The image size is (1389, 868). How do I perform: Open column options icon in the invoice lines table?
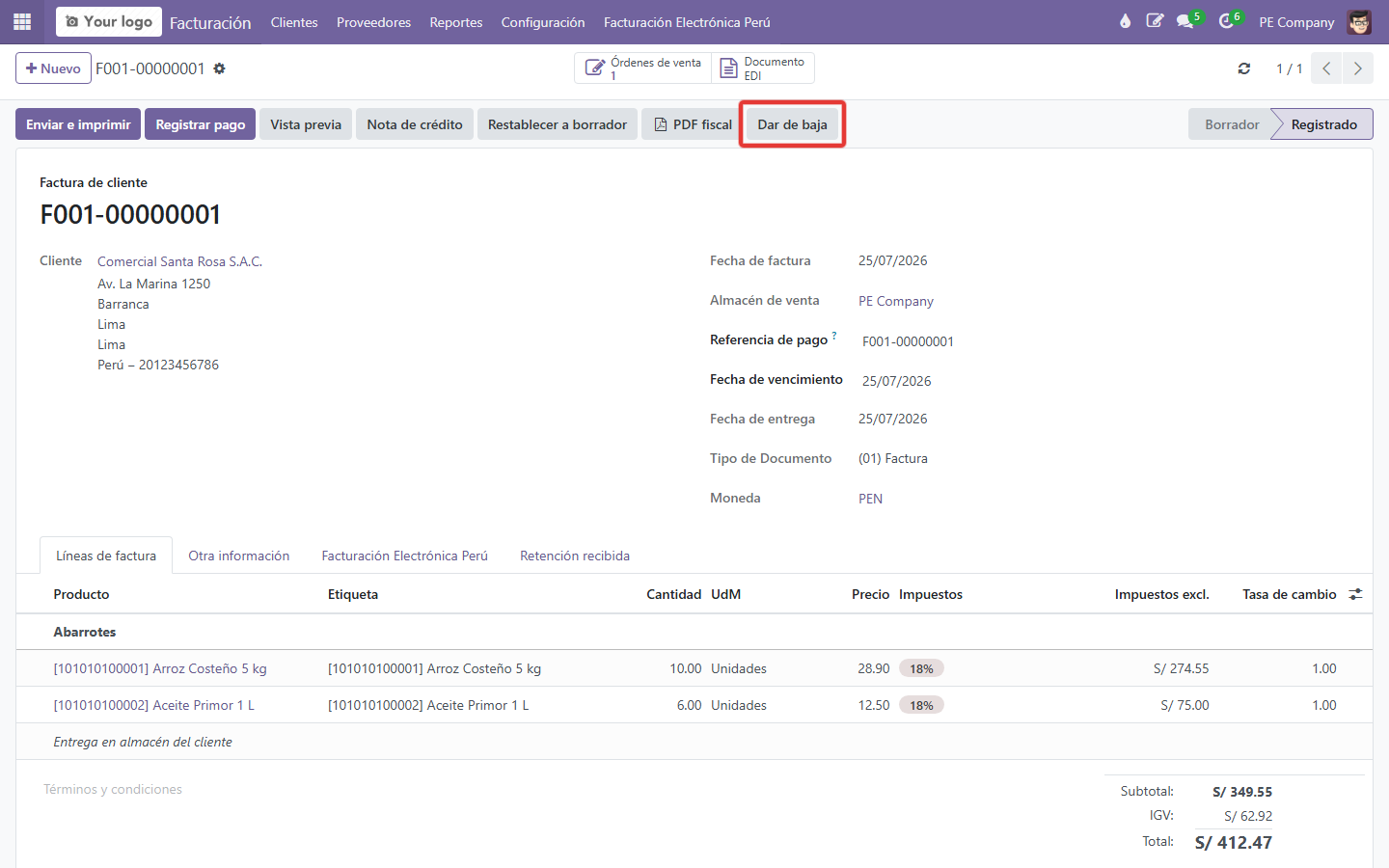1355,594
